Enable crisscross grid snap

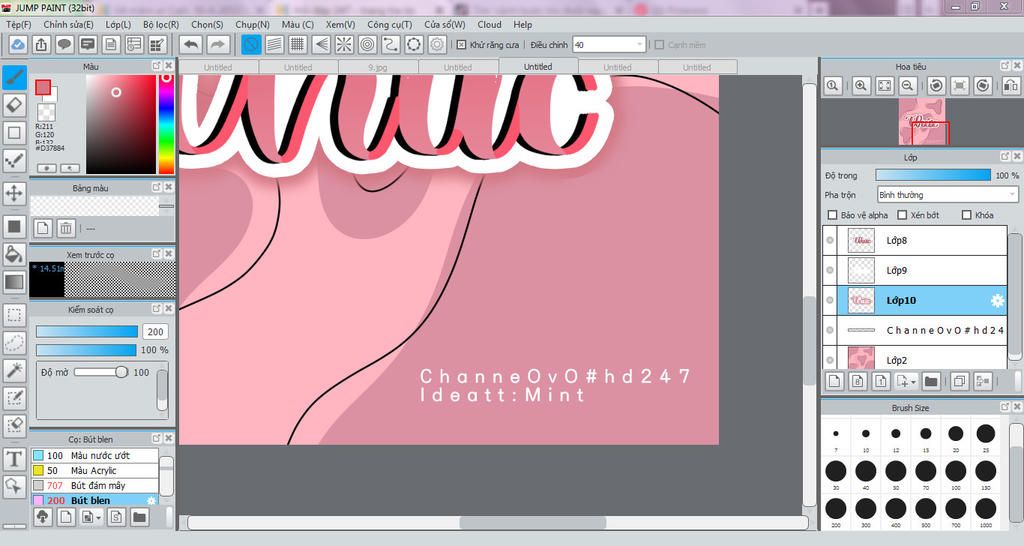pos(298,44)
